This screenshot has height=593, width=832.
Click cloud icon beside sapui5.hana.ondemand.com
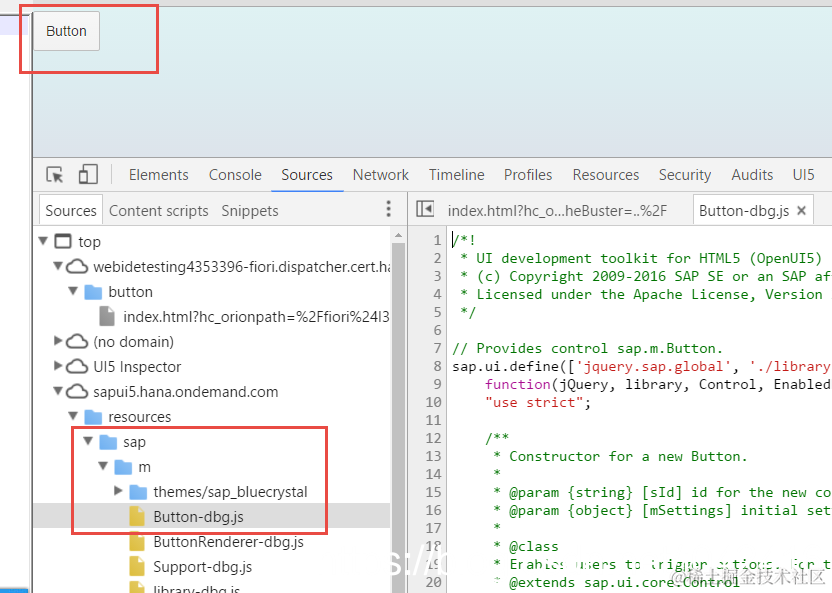tap(77, 391)
